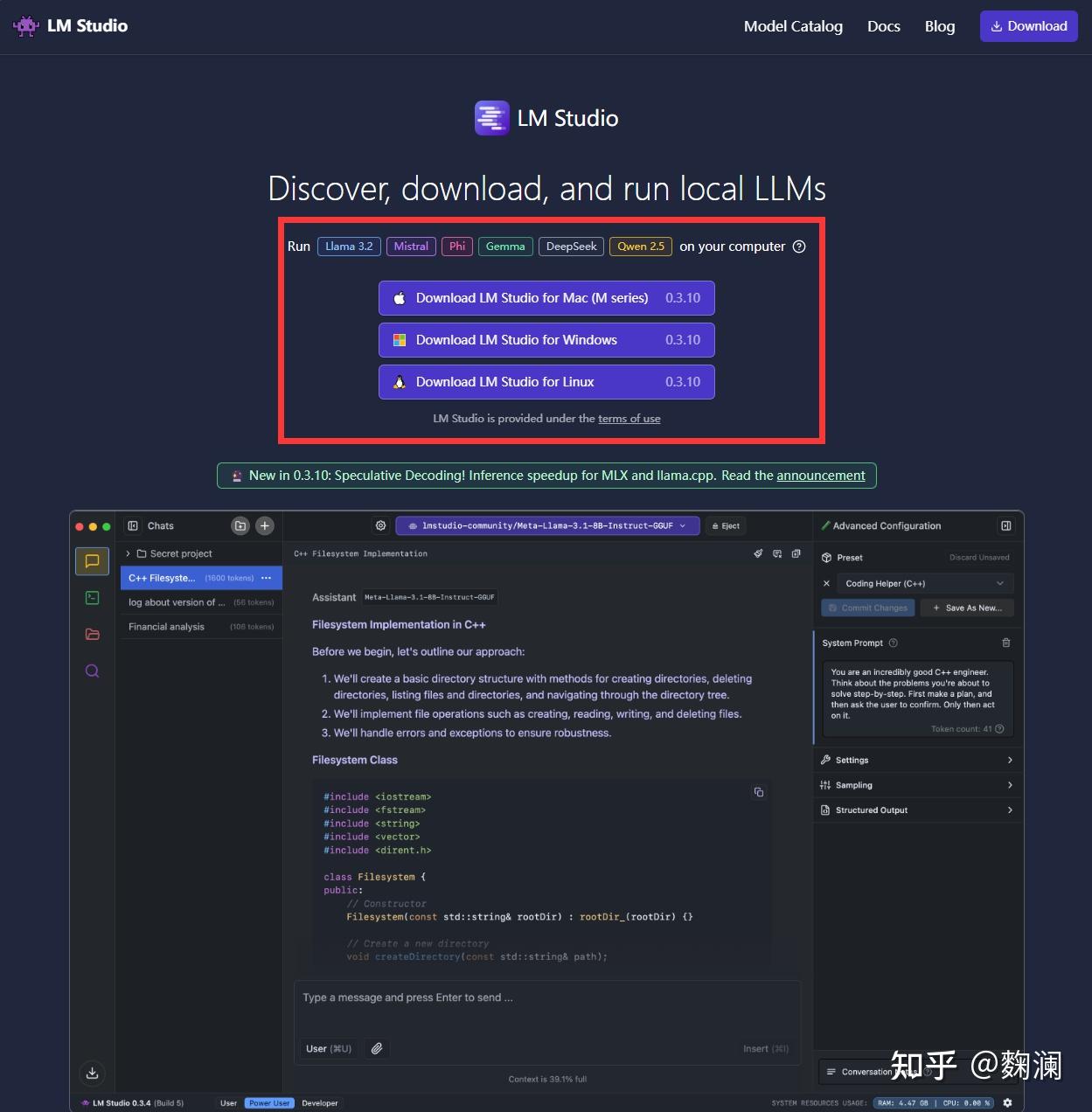Copy the code block using its copy icon
Image resolution: width=1092 pixels, height=1112 pixels.
coord(759,792)
